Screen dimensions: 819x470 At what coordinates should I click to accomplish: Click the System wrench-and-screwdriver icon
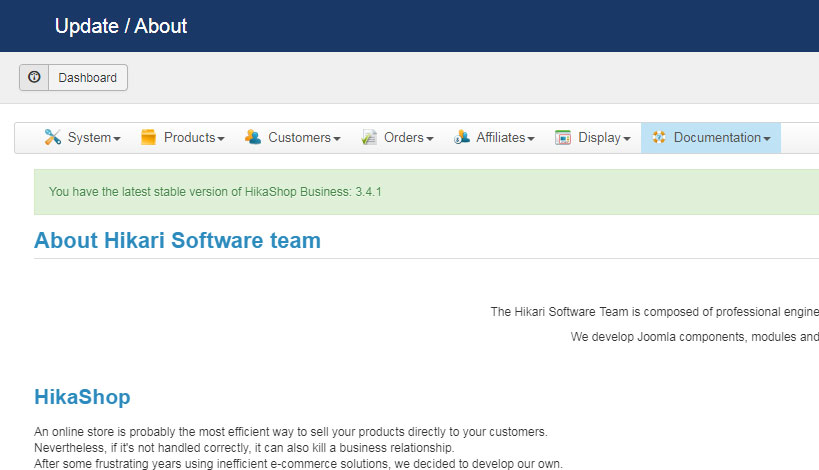pyautogui.click(x=53, y=137)
